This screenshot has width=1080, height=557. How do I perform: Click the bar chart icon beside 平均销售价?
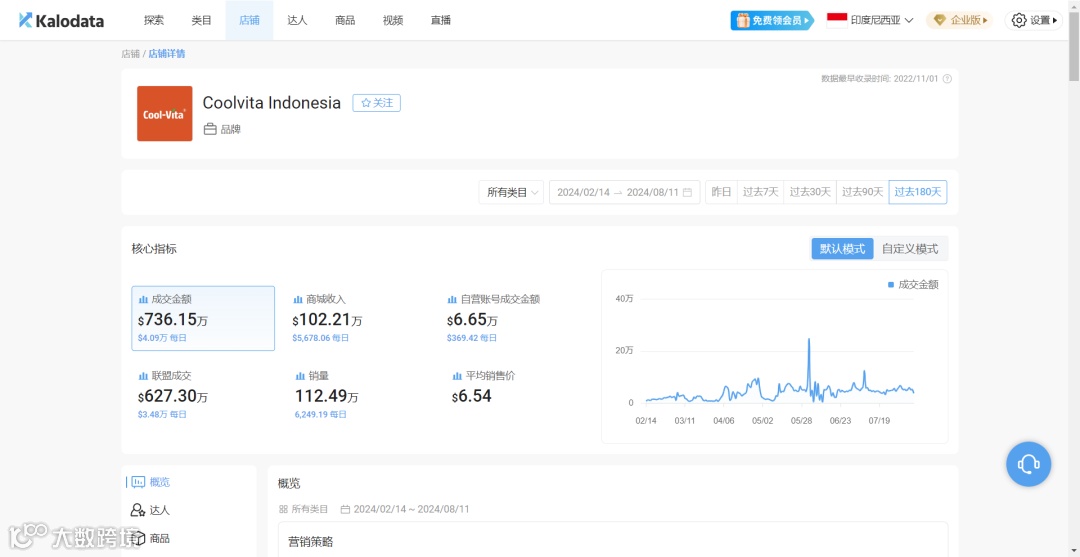tap(457, 376)
